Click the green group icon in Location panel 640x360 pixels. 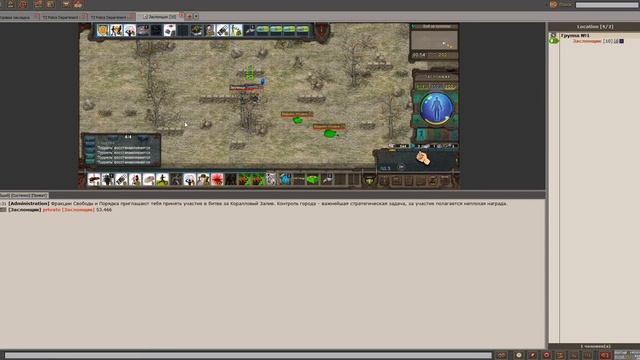554,41
